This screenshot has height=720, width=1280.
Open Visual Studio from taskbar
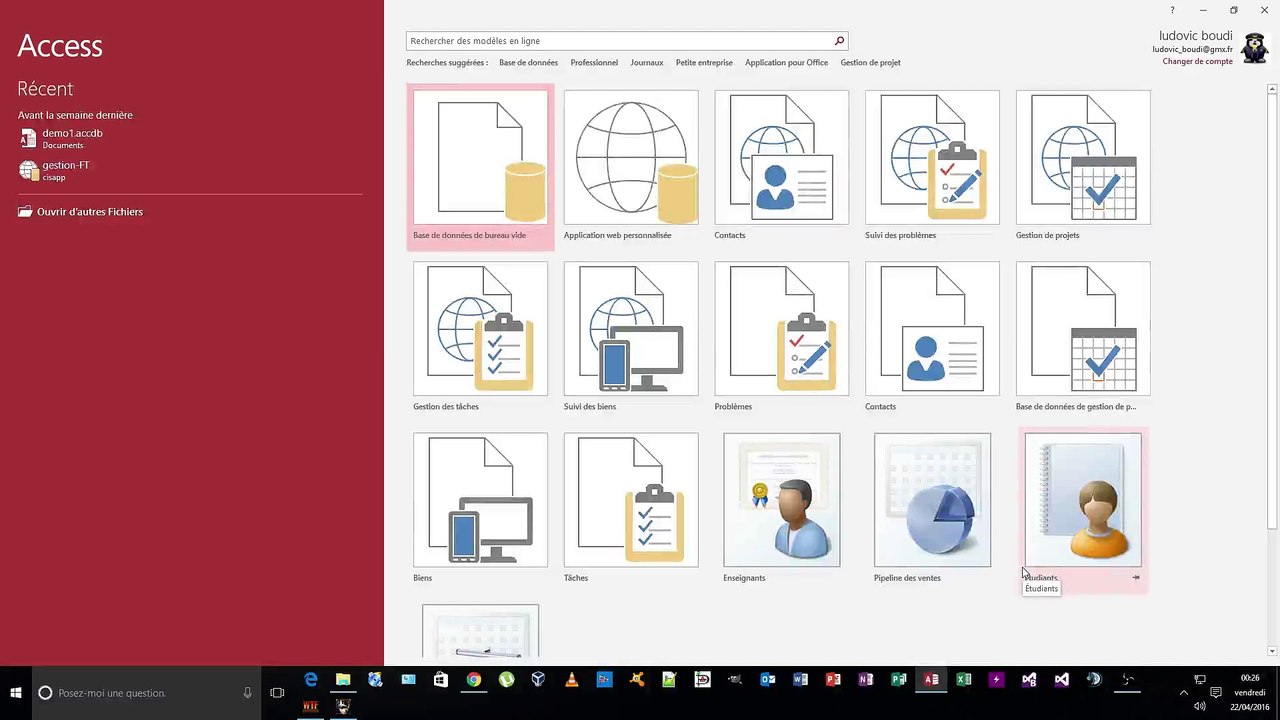(1061, 680)
